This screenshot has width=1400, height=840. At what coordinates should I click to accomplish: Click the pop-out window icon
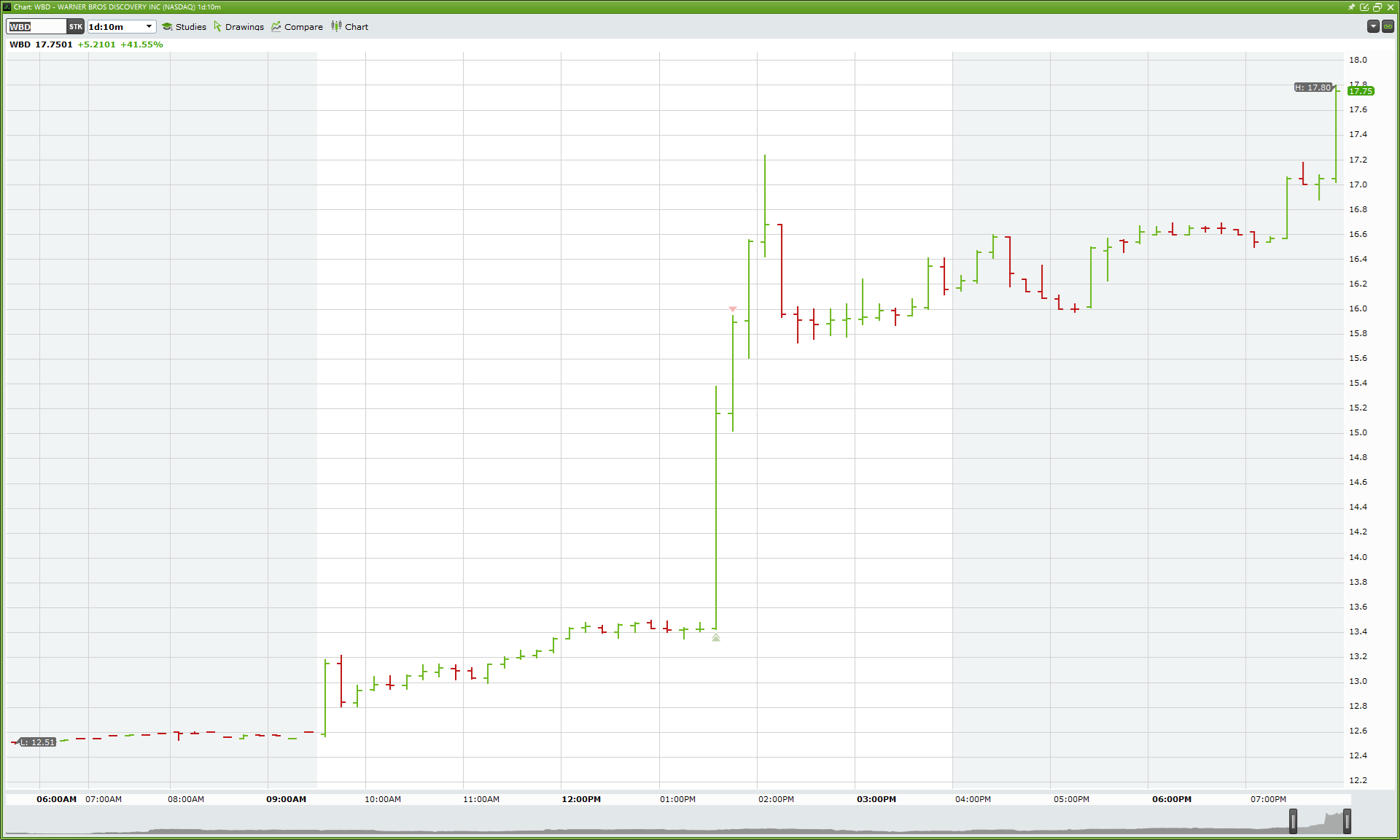[1364, 7]
